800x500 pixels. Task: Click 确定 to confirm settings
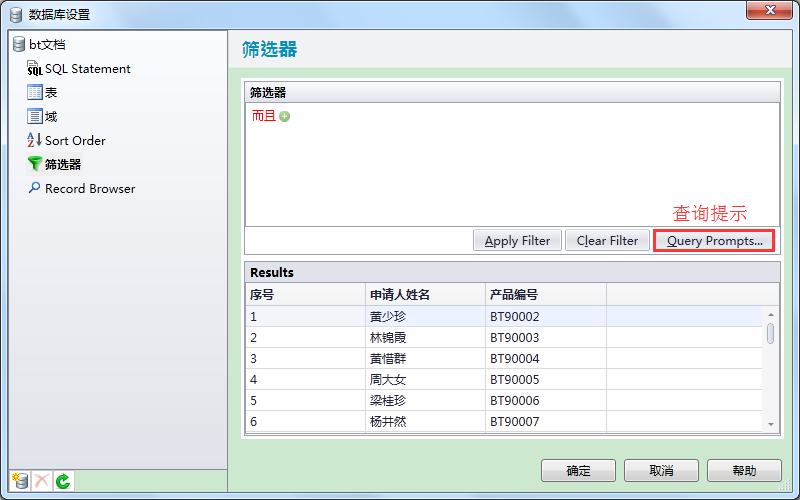pos(579,470)
